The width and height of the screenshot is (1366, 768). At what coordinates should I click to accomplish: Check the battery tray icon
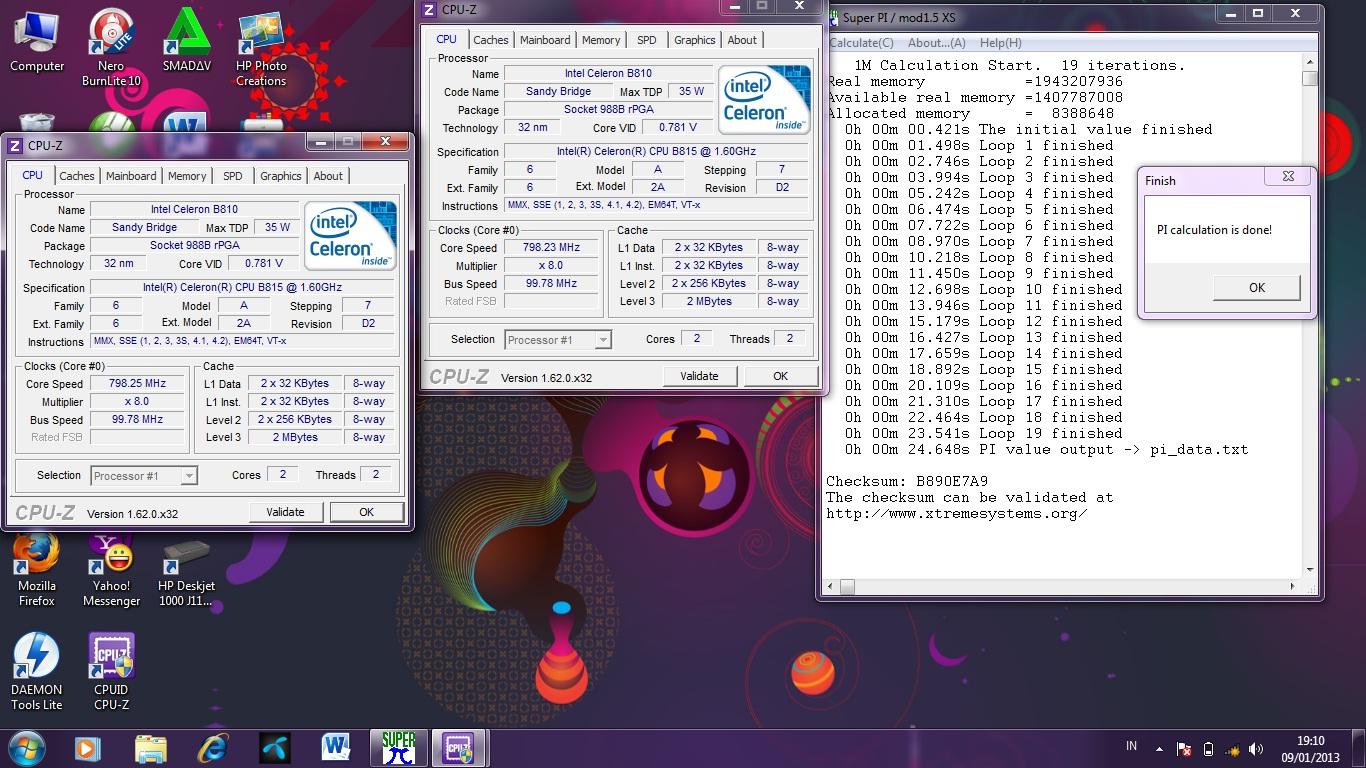click(x=1209, y=749)
